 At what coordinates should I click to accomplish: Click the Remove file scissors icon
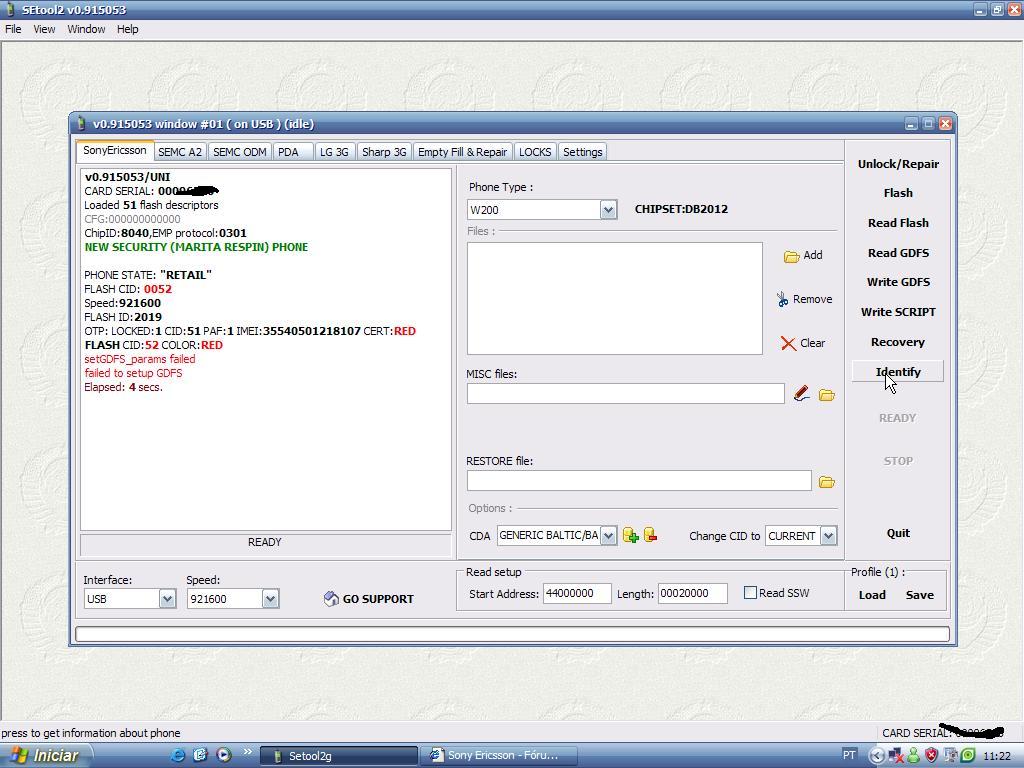782,299
